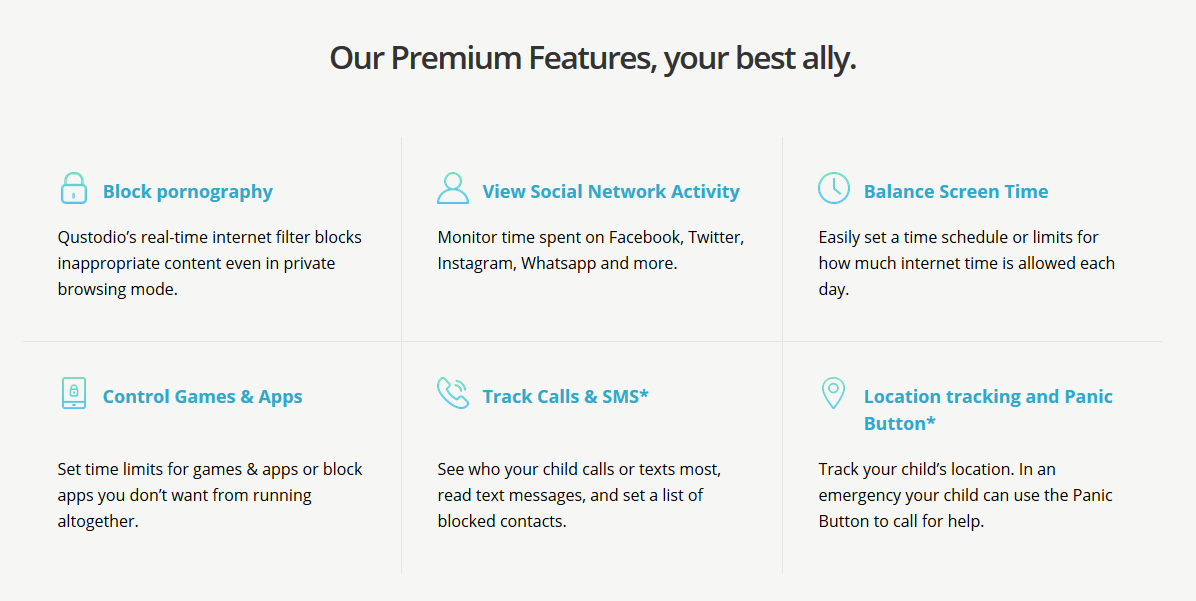Click the clock icon beside Balance Screen Time

coord(834,188)
